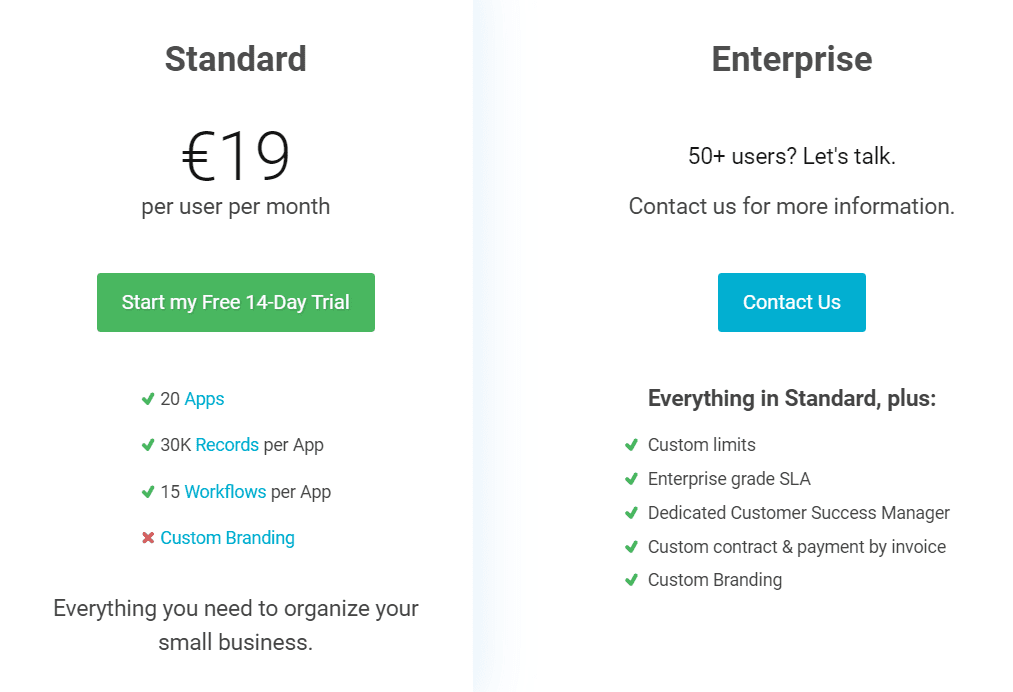Click the checkmark next to Custom contract item
The height and width of the screenshot is (692, 1013).
[631, 547]
